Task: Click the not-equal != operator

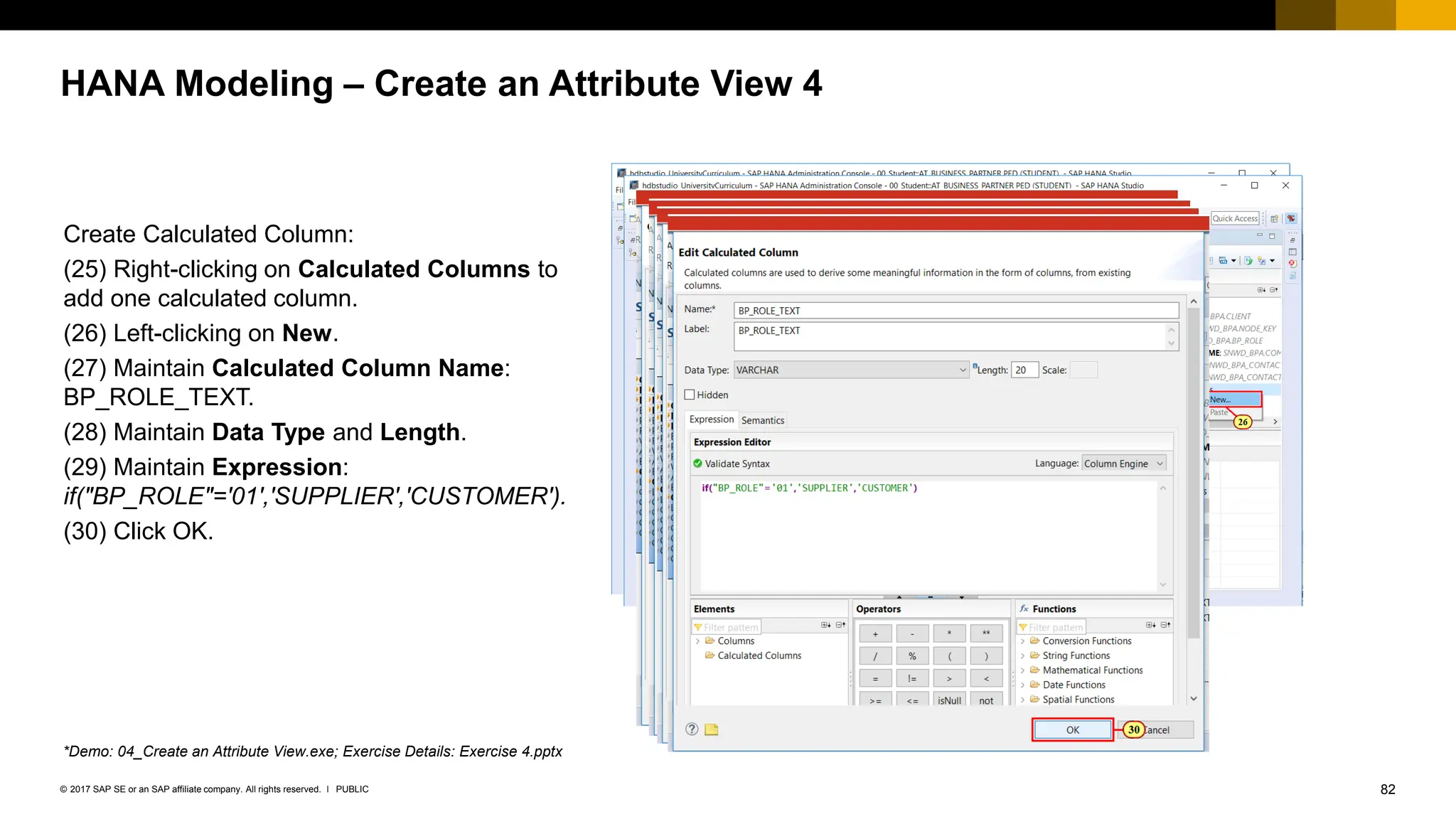Action: (x=912, y=679)
